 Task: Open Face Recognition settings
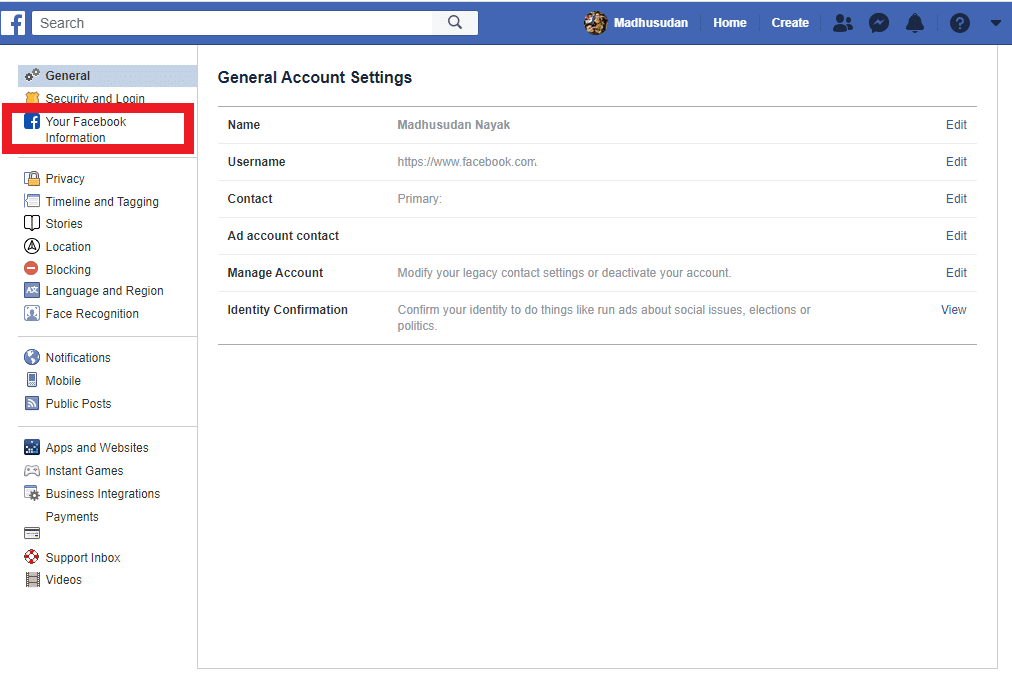tap(92, 314)
